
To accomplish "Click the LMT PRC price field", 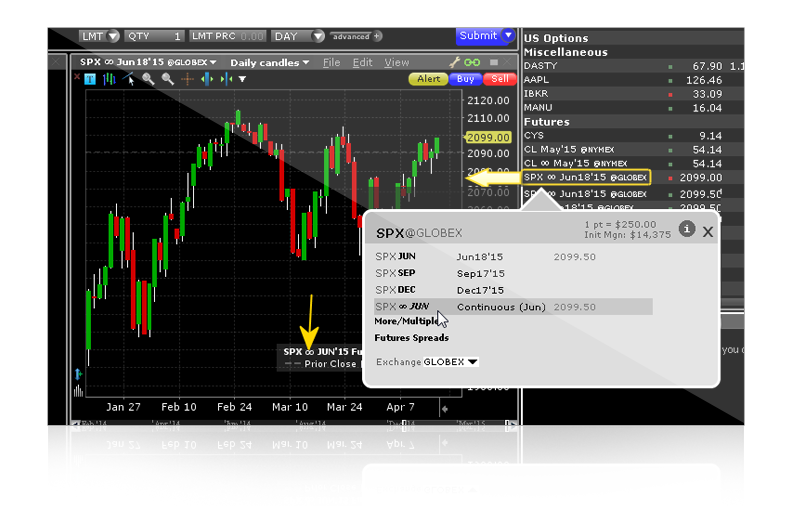I will click(228, 36).
